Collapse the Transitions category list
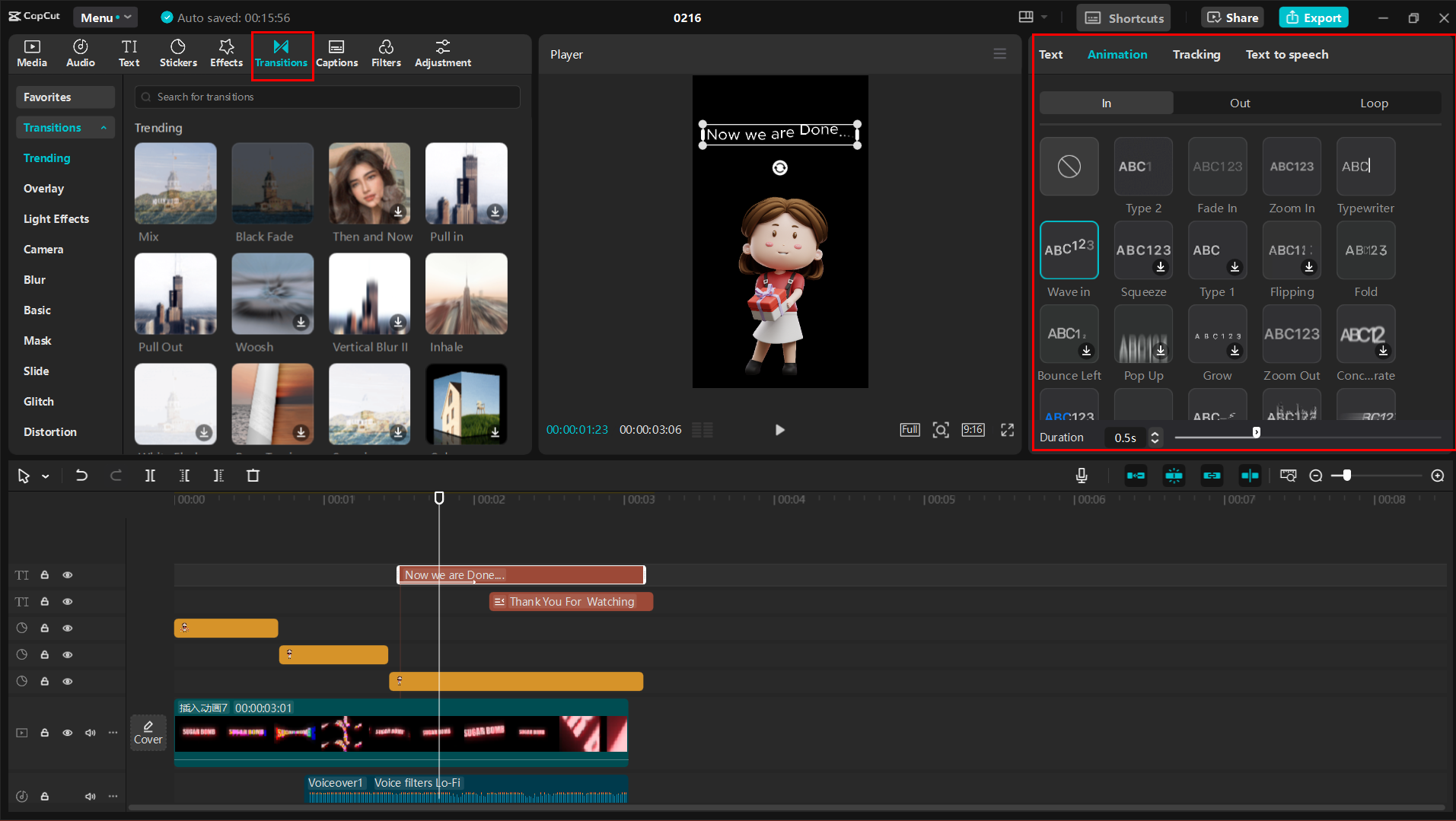Image resolution: width=1456 pixels, height=821 pixels. tap(104, 128)
